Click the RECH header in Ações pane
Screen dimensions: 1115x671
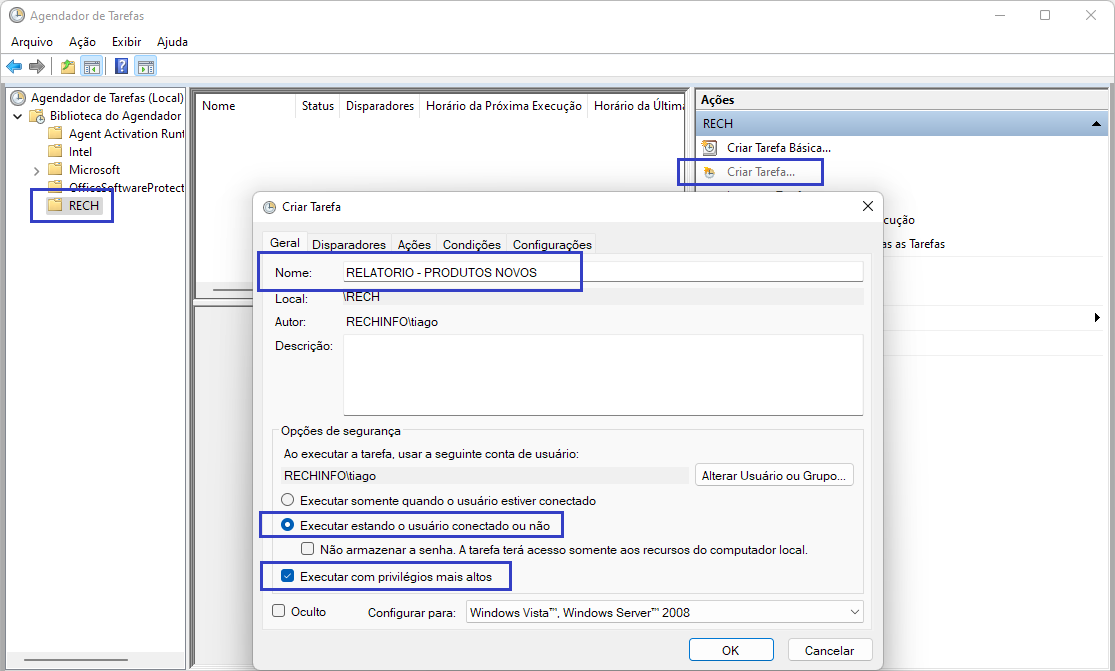click(x=901, y=124)
